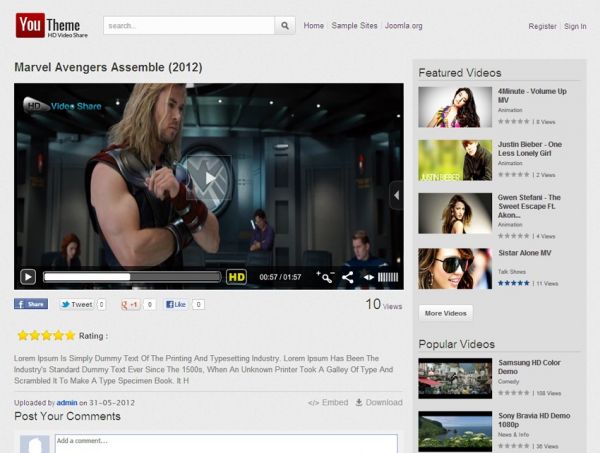Click Animation category under Gwen Stefani video

(x=510, y=225)
